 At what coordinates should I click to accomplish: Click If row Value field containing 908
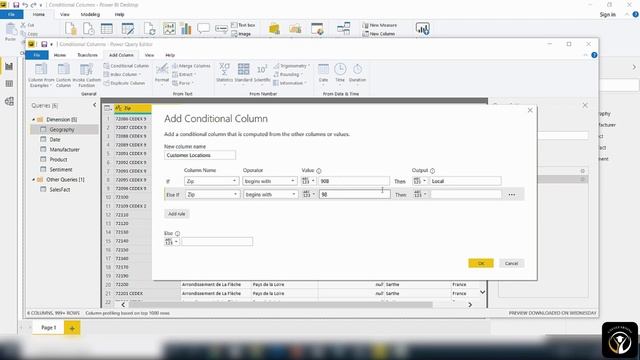[x=354, y=181]
